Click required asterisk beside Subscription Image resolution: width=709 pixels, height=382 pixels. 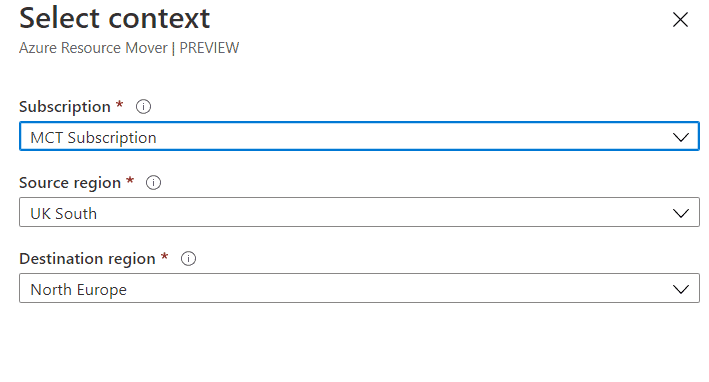119,104
